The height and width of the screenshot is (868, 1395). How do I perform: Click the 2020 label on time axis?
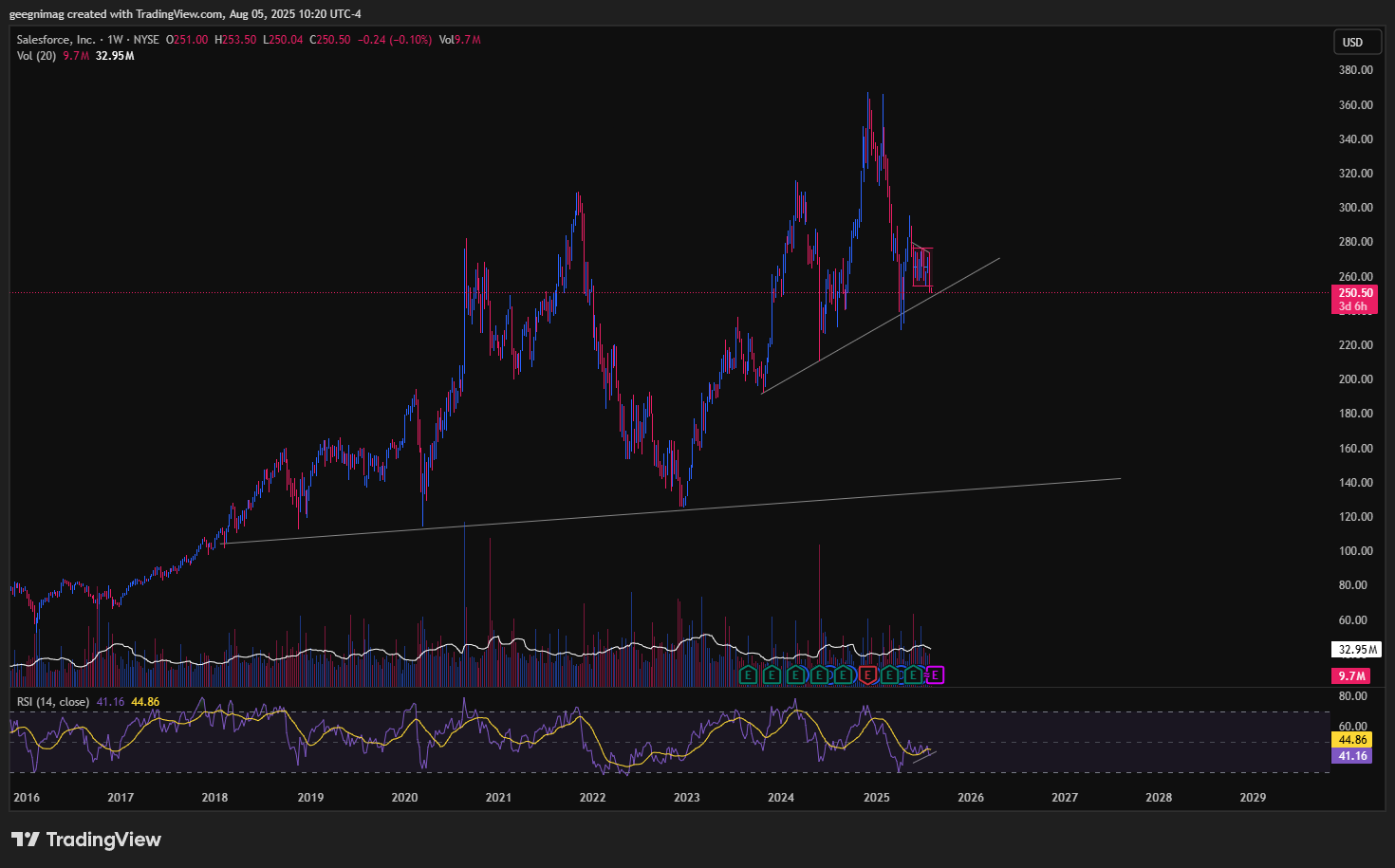pyautogui.click(x=404, y=798)
